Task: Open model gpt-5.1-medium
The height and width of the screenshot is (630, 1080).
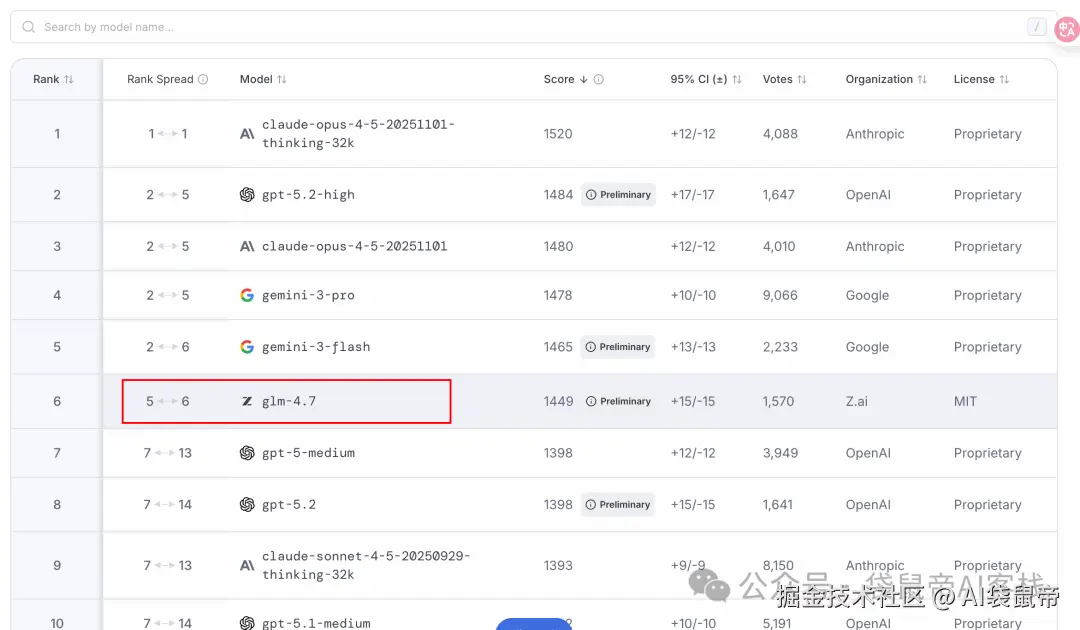Action: [x=316, y=623]
